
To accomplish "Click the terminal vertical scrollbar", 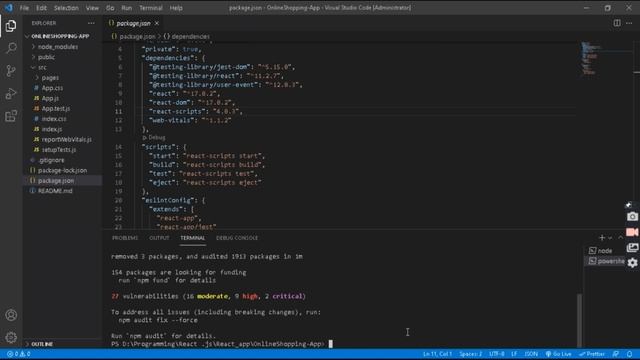I will (580, 320).
